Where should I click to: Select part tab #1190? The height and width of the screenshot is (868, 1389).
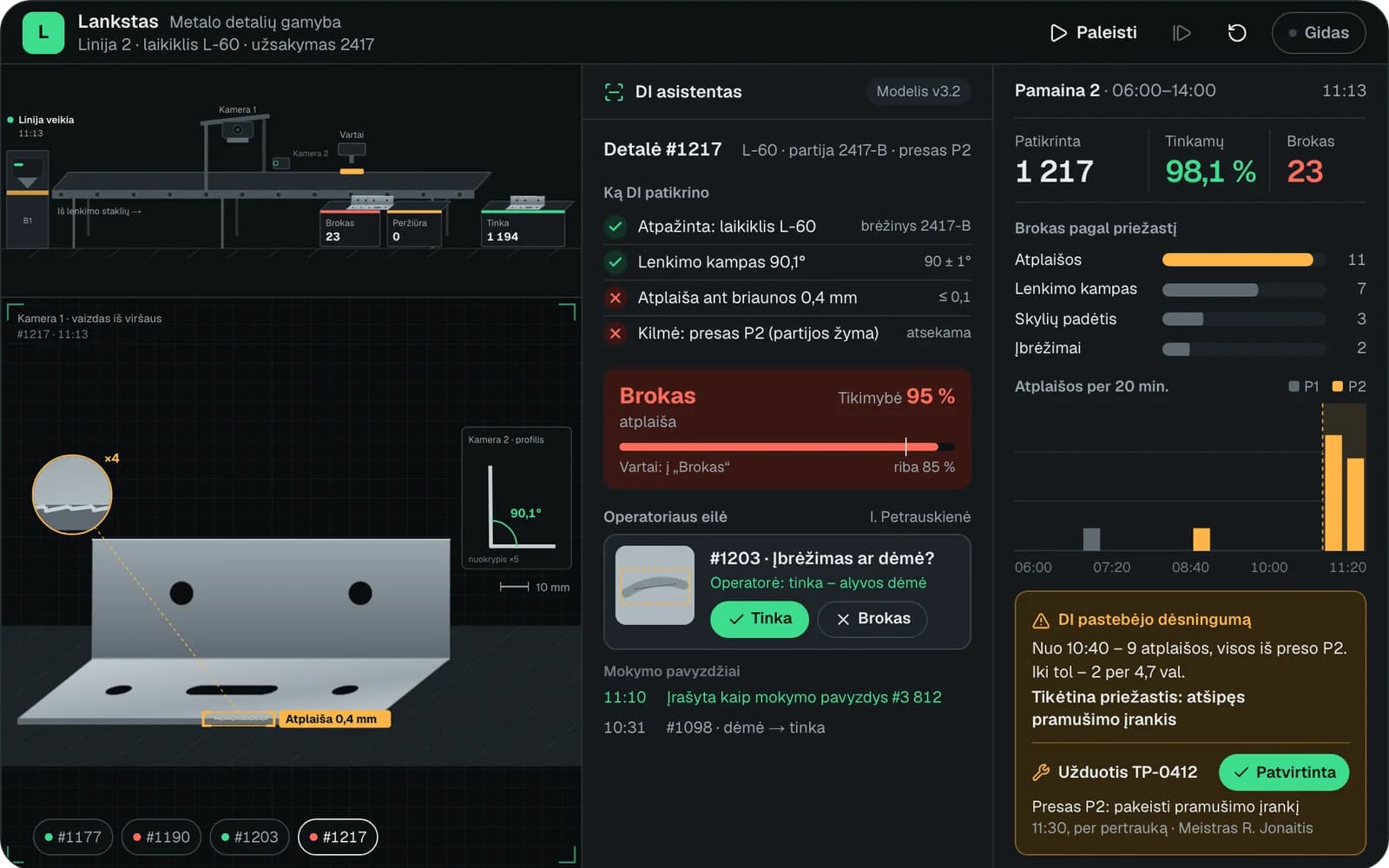click(x=161, y=837)
